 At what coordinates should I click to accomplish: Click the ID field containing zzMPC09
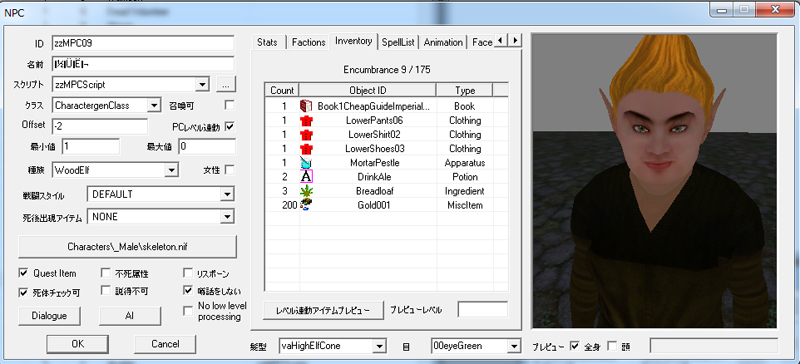click(143, 43)
